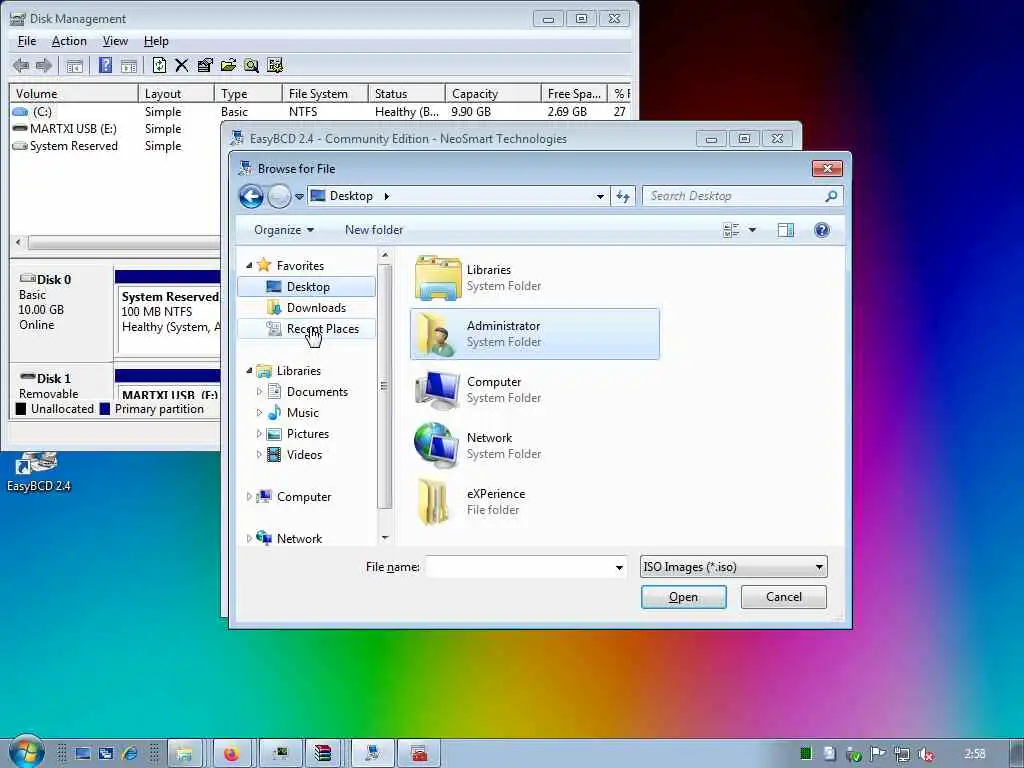1024x768 pixels.
Task: Click the Show/Hide console tree toolbar icon
Action: coord(75,65)
